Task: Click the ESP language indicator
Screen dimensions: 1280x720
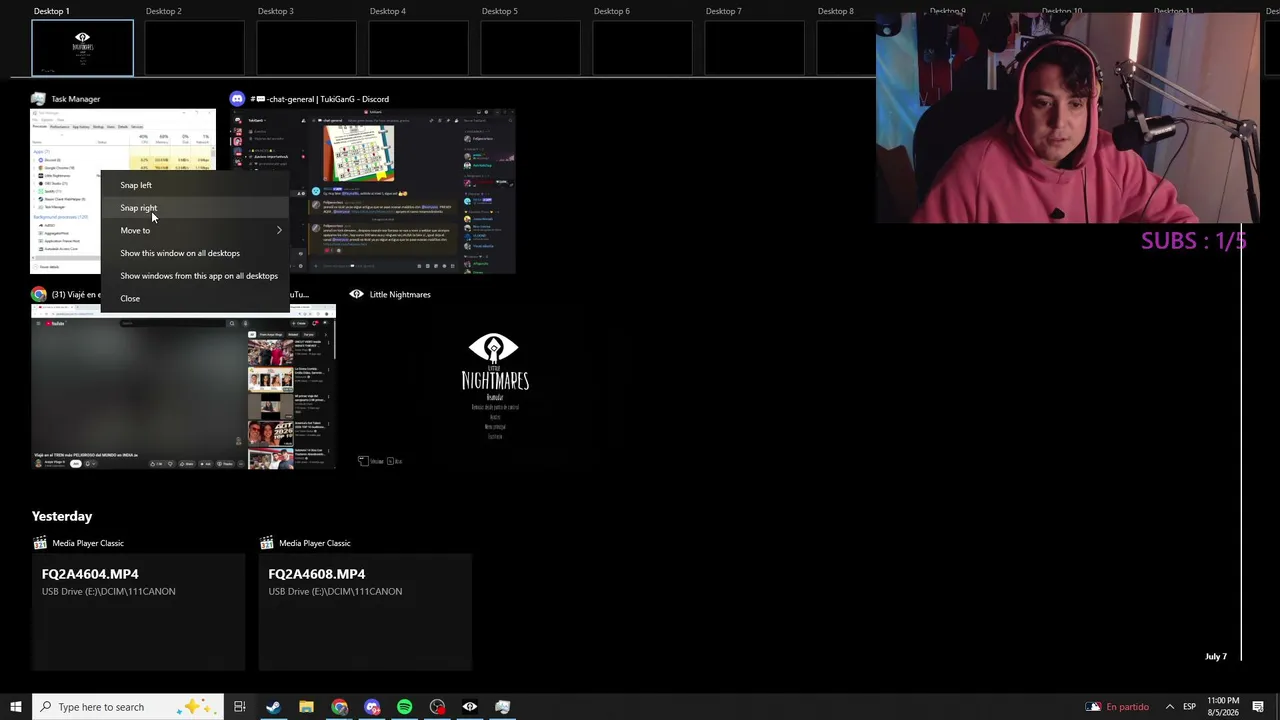Action: pyautogui.click(x=1189, y=707)
